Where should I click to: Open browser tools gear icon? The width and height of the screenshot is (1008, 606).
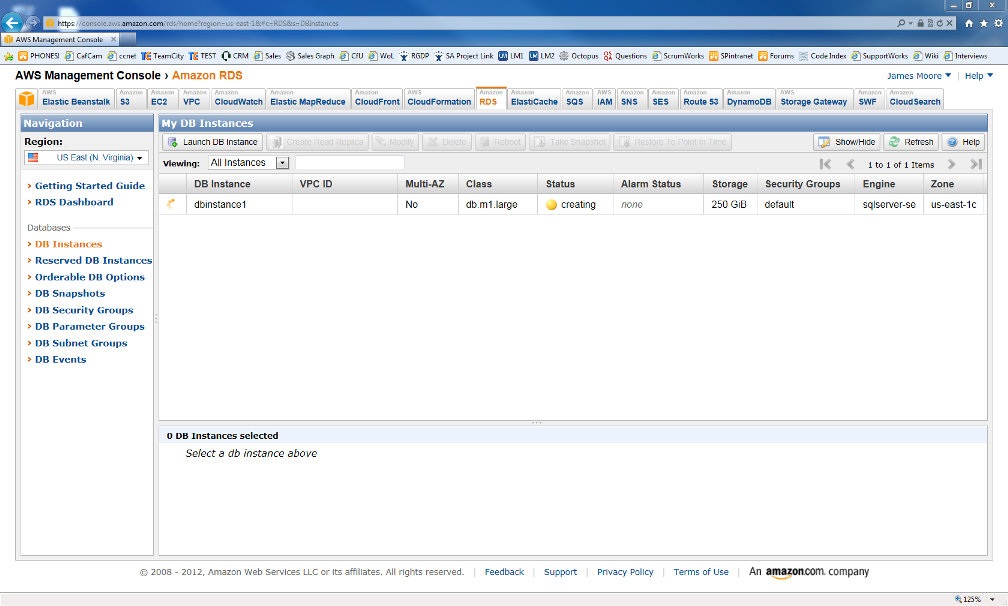point(998,23)
